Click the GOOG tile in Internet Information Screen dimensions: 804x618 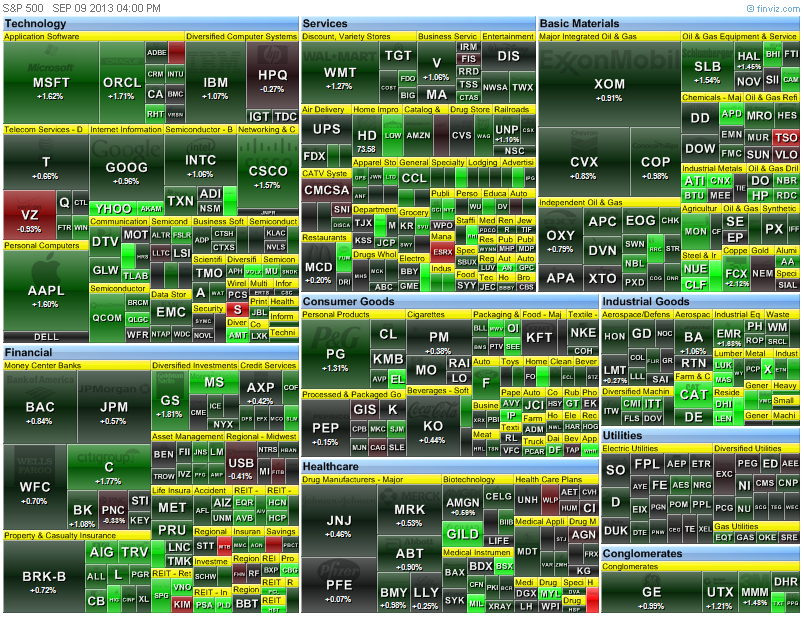point(127,168)
